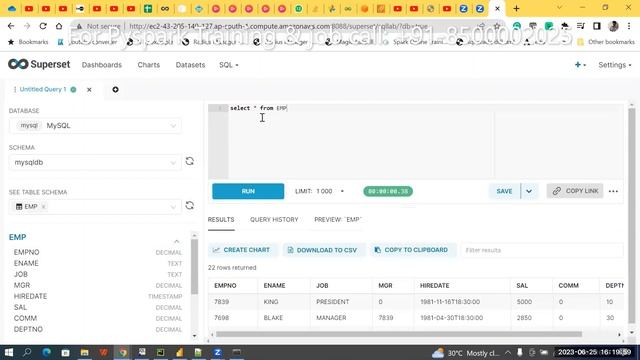The image size is (640, 360).
Task: Remove the EMP table selection
Action: coord(44,207)
